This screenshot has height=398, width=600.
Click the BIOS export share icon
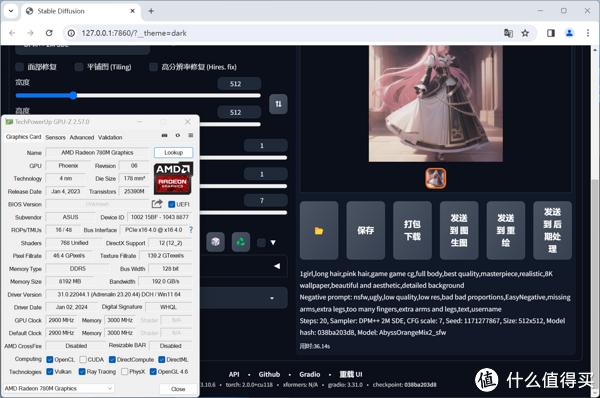[157, 204]
